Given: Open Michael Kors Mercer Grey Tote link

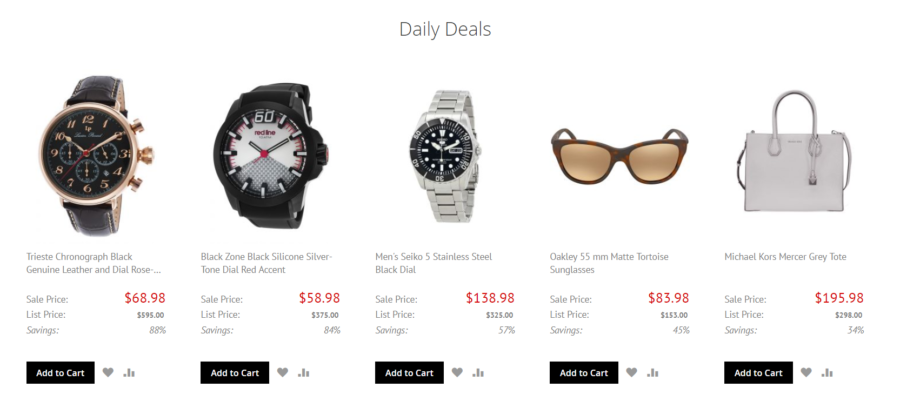Looking at the screenshot, I should point(785,256).
